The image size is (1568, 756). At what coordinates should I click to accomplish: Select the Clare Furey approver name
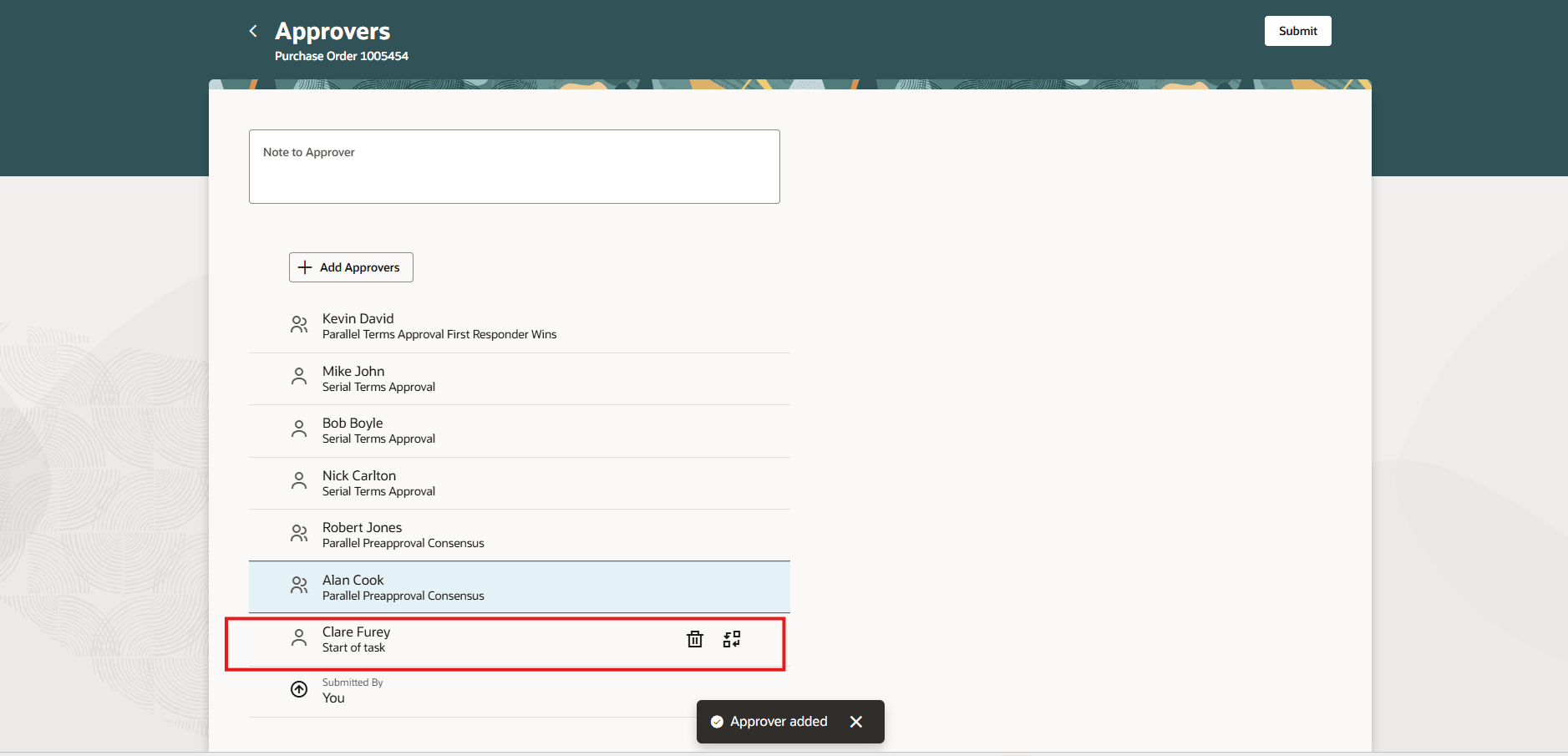357,632
